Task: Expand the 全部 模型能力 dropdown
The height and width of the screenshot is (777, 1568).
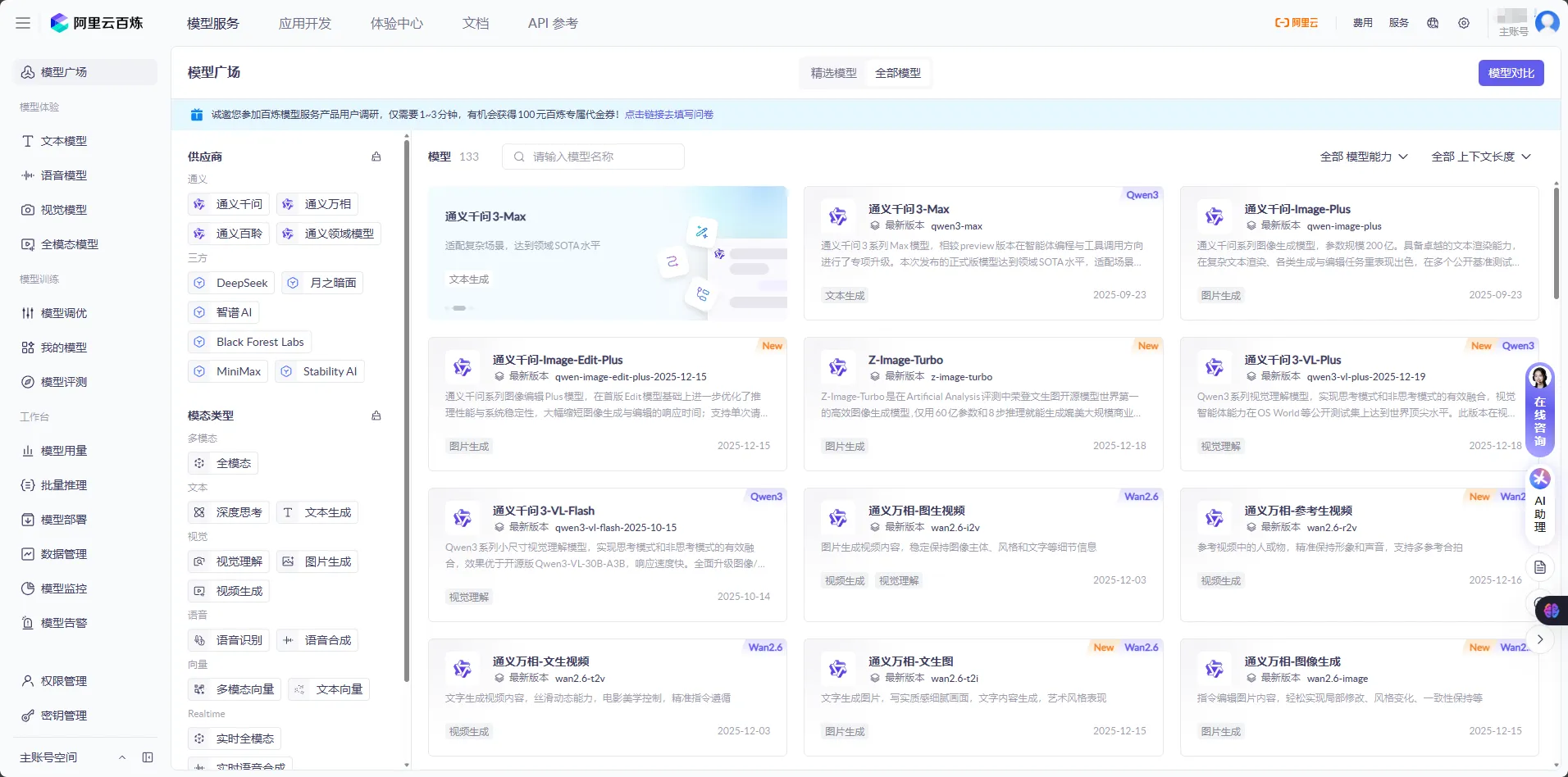Action: (1363, 157)
